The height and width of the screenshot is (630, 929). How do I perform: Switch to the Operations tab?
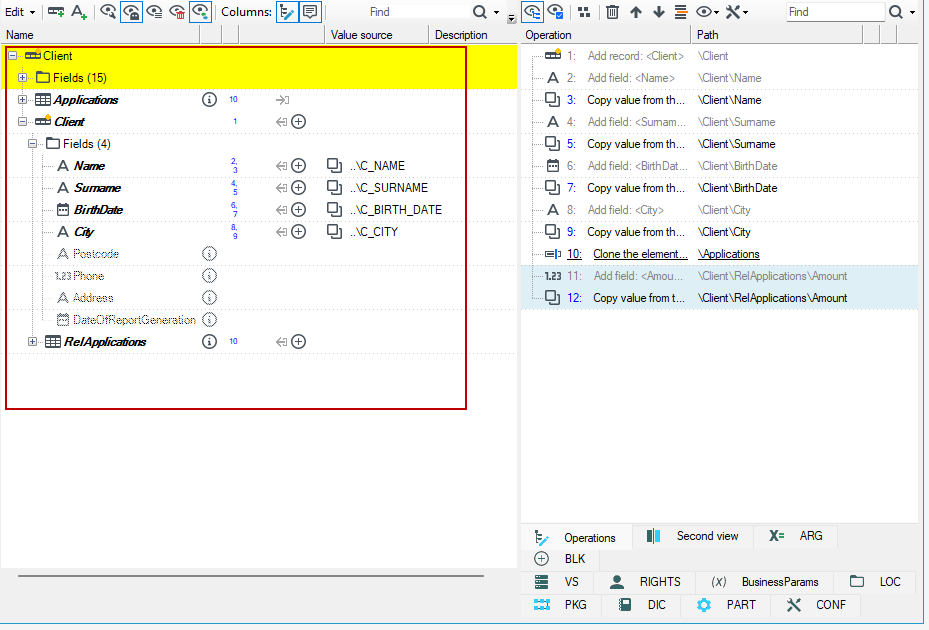(x=575, y=538)
